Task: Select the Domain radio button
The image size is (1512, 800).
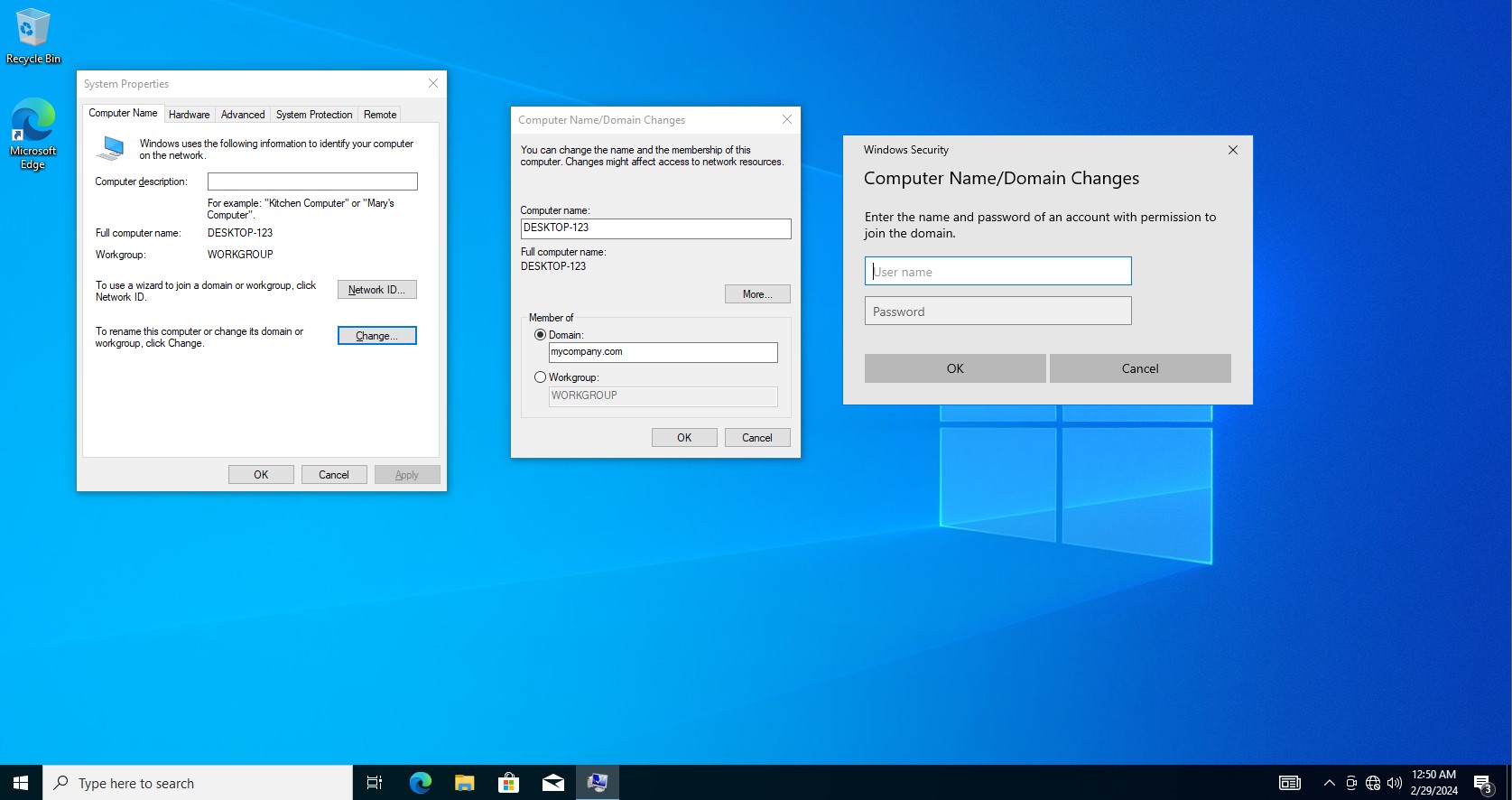Action: (541, 335)
